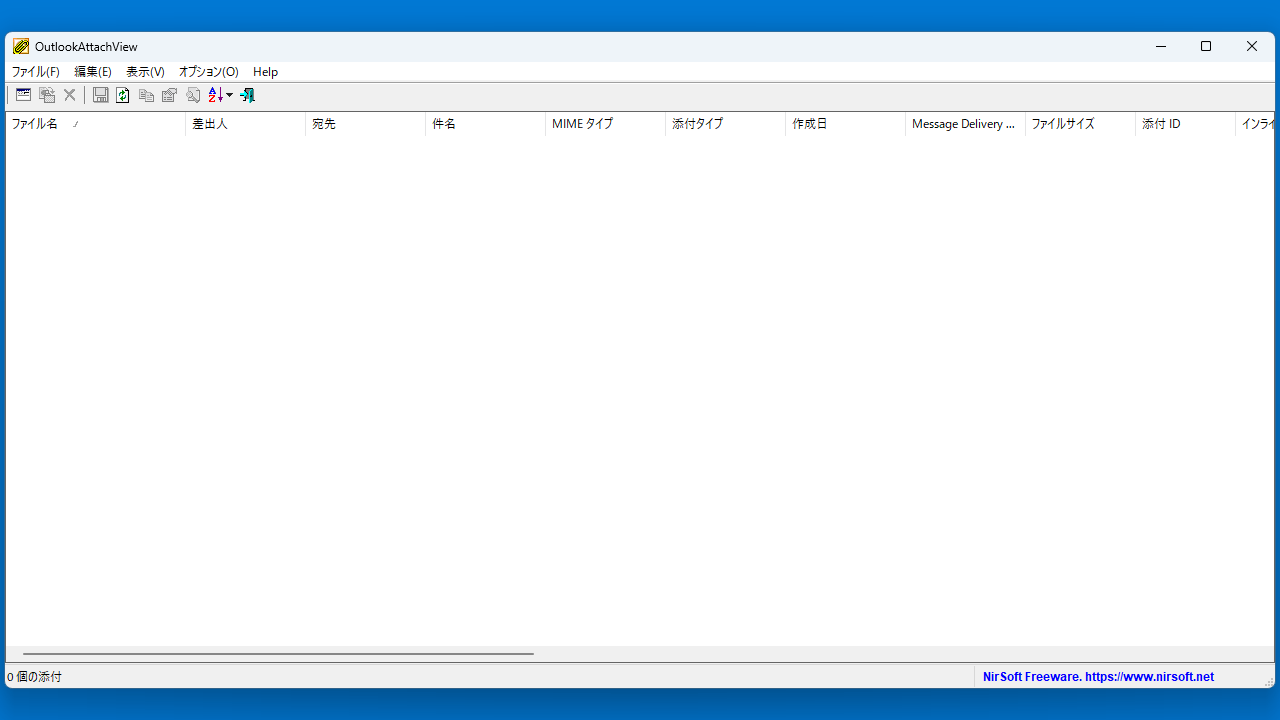Sort by the ファイル名 column header
Viewport: 1280px width, 720px height.
coord(96,124)
